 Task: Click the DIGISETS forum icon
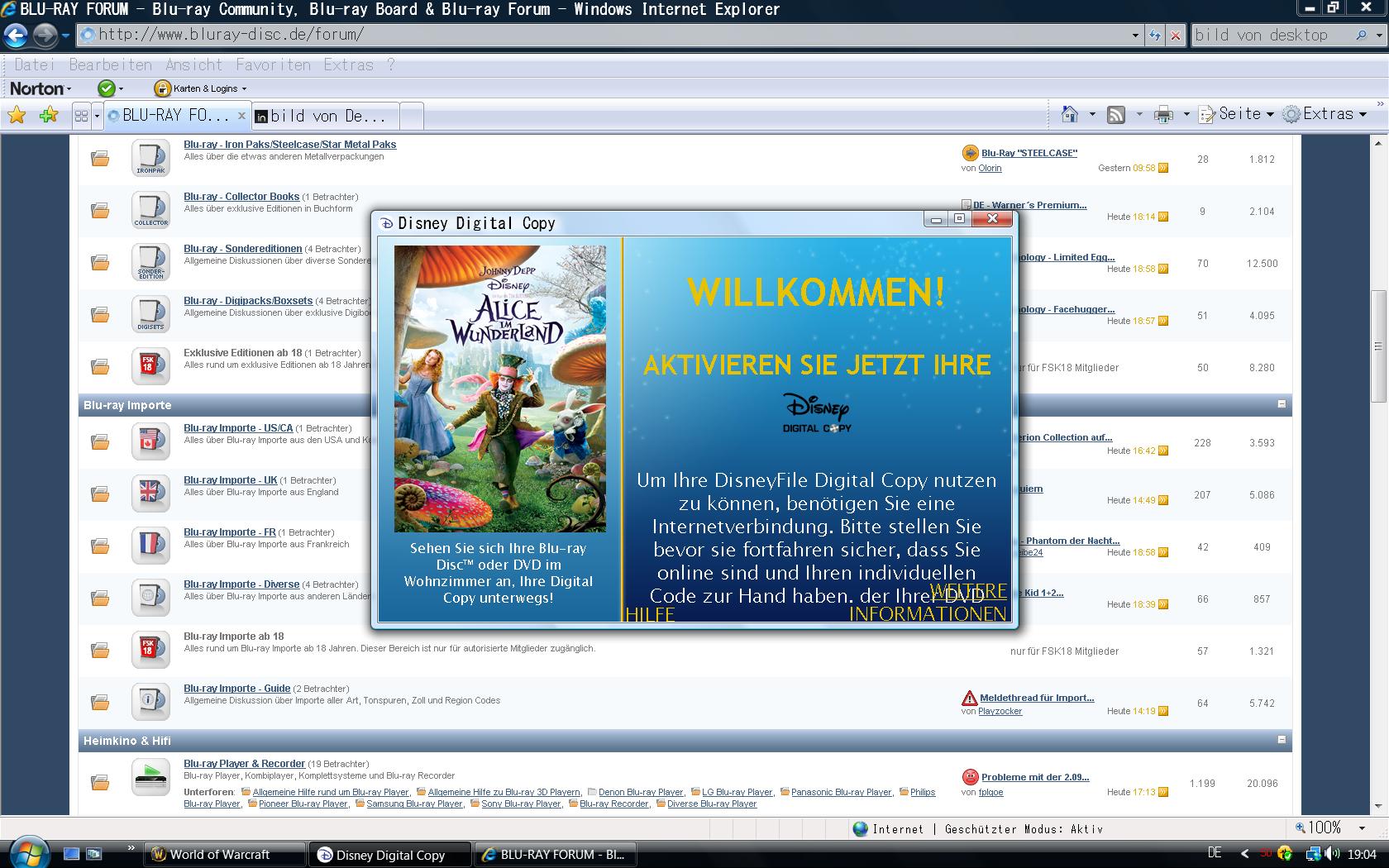(150, 314)
